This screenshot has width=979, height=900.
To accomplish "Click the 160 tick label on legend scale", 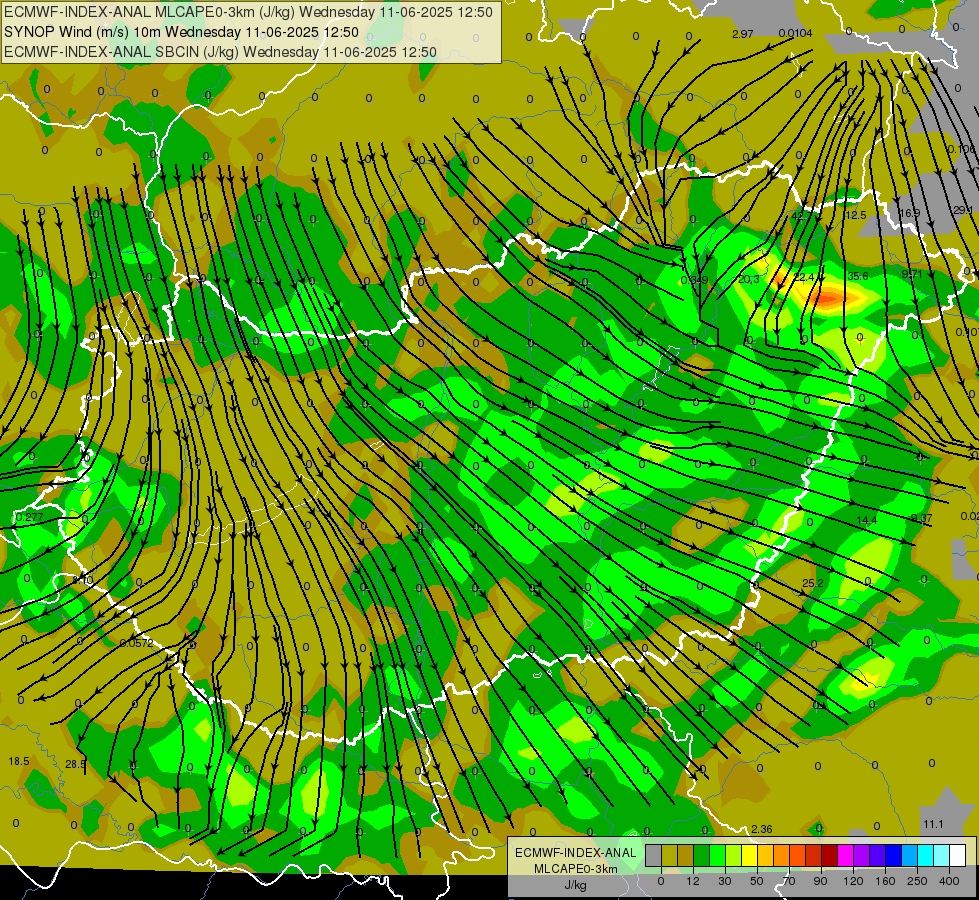I will click(x=885, y=881).
